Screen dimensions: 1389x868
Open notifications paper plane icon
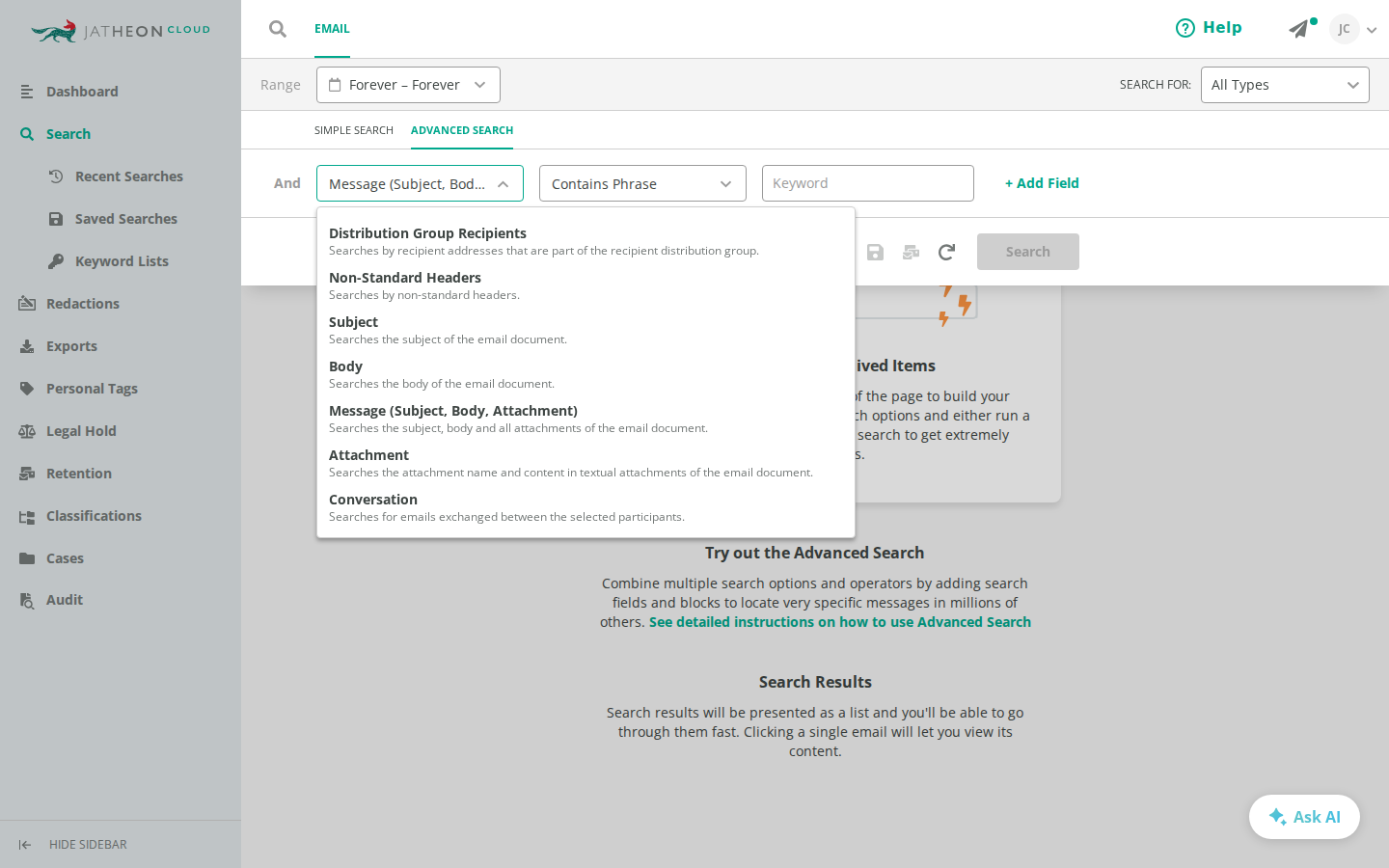click(x=1299, y=29)
